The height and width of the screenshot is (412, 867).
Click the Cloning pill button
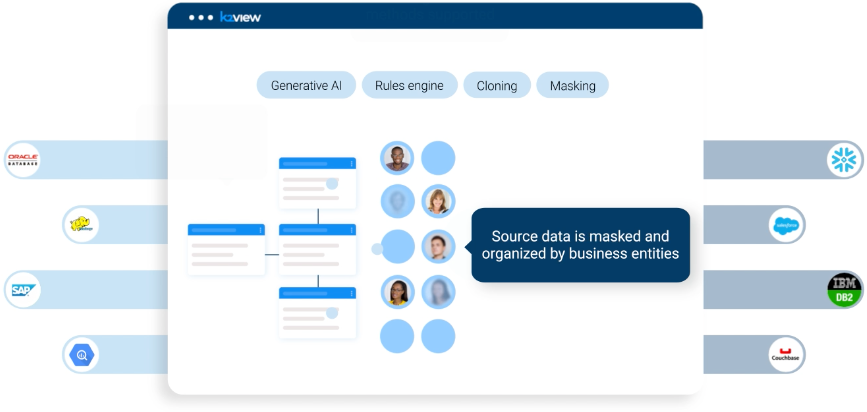(497, 86)
